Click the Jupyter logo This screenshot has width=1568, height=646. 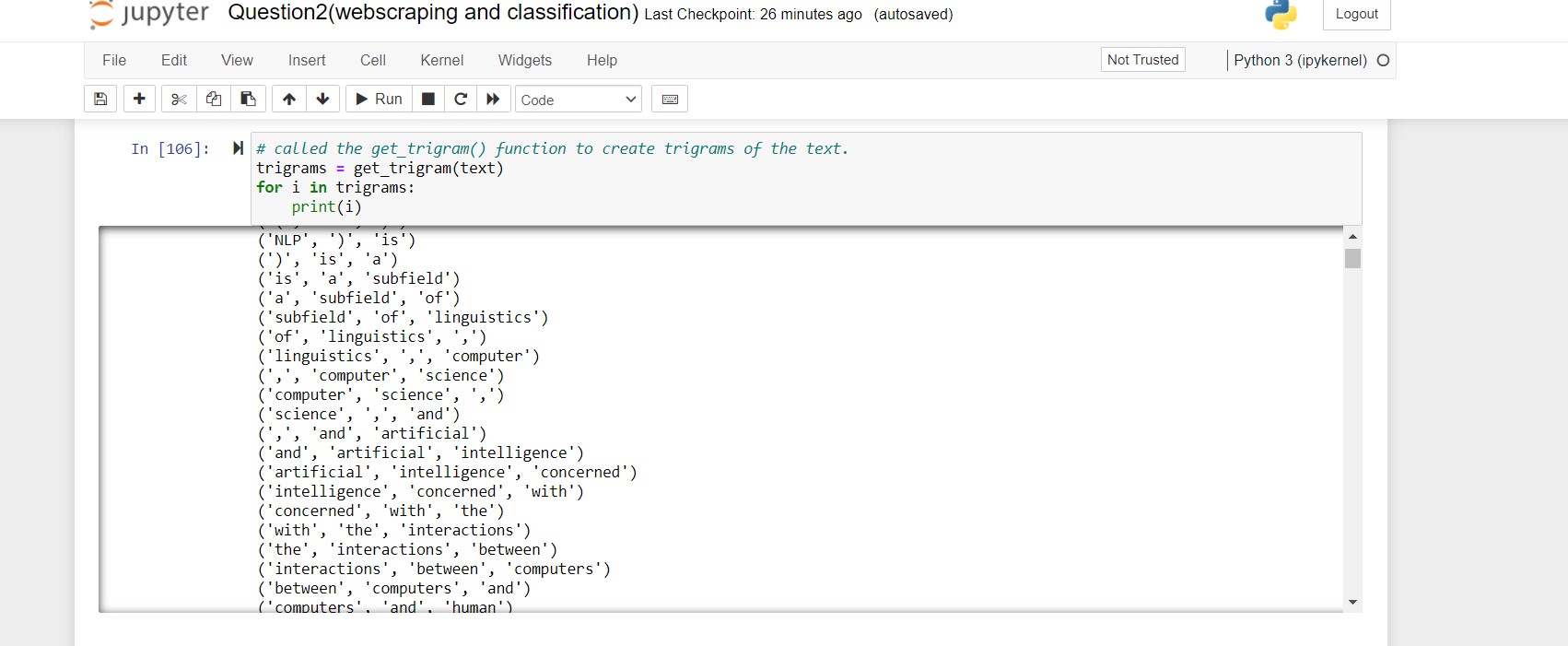click(149, 14)
